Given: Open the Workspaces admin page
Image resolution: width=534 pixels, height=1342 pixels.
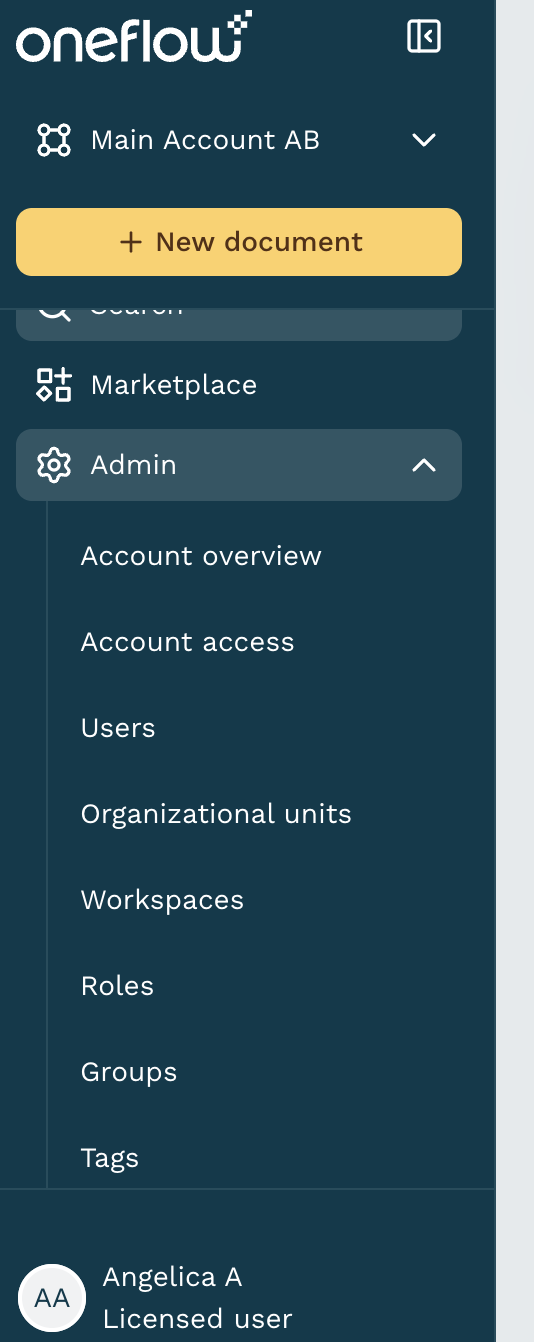Looking at the screenshot, I should tap(162, 900).
